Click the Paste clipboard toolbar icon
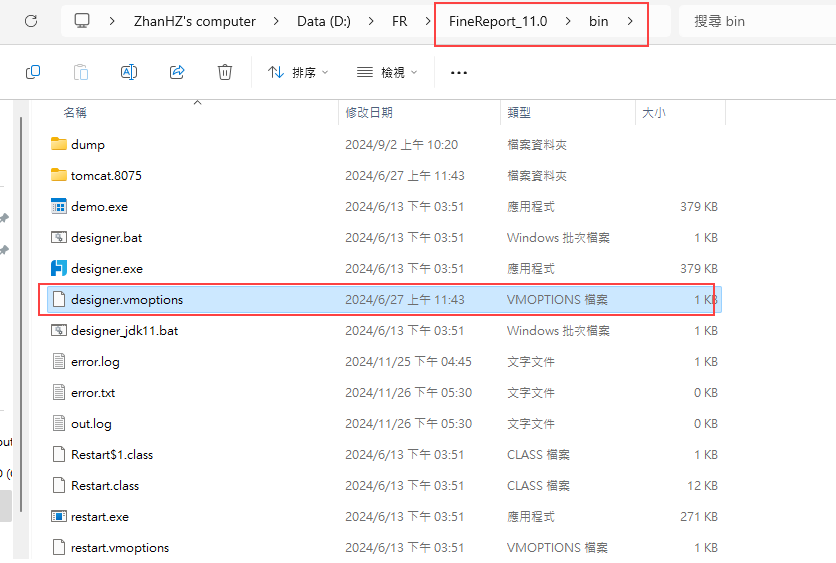Image resolution: width=836 pixels, height=563 pixels. 81,72
